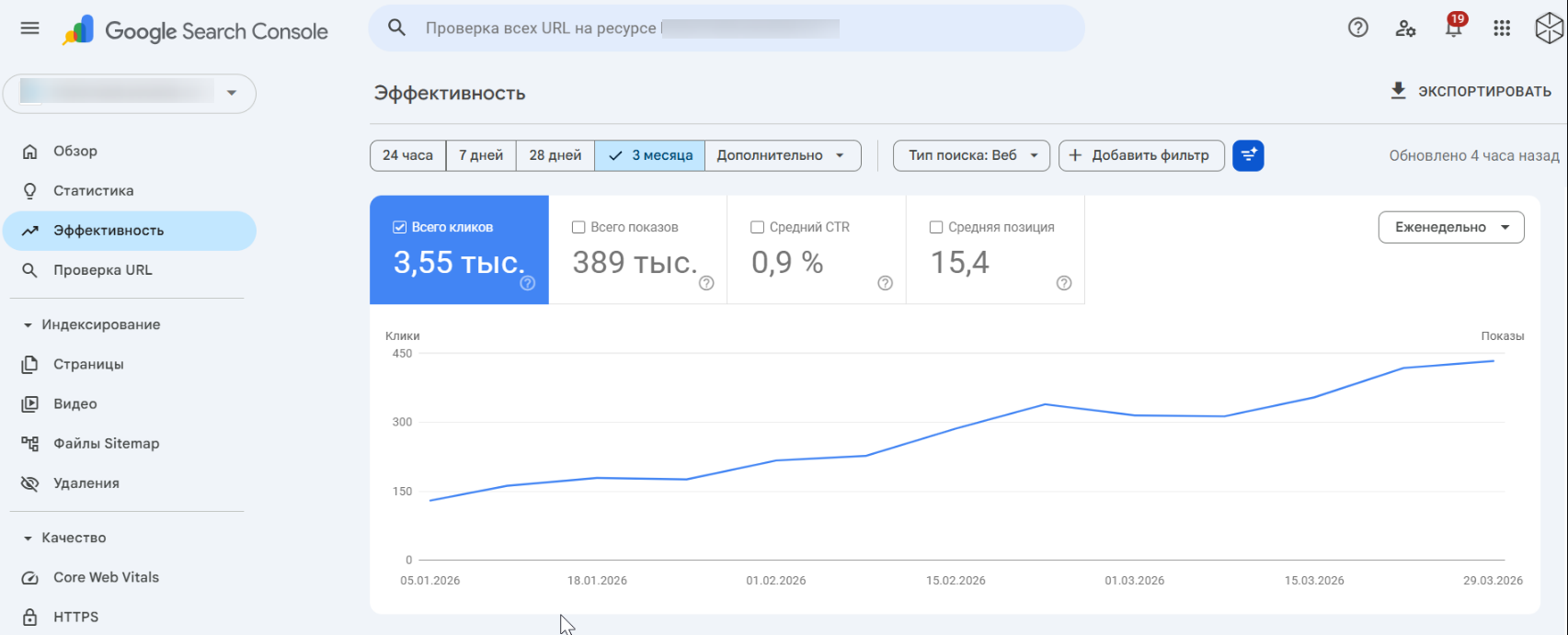Open Страницы in the sidebar menu
Screen dimensions: 1568x635
88,364
